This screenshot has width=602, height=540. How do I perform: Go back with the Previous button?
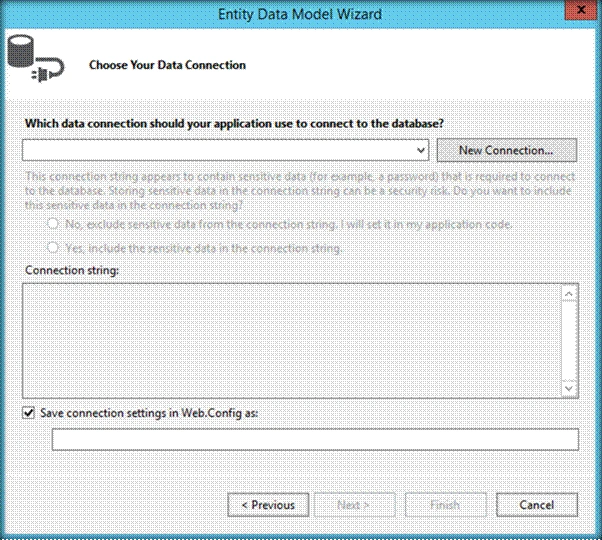(x=268, y=505)
